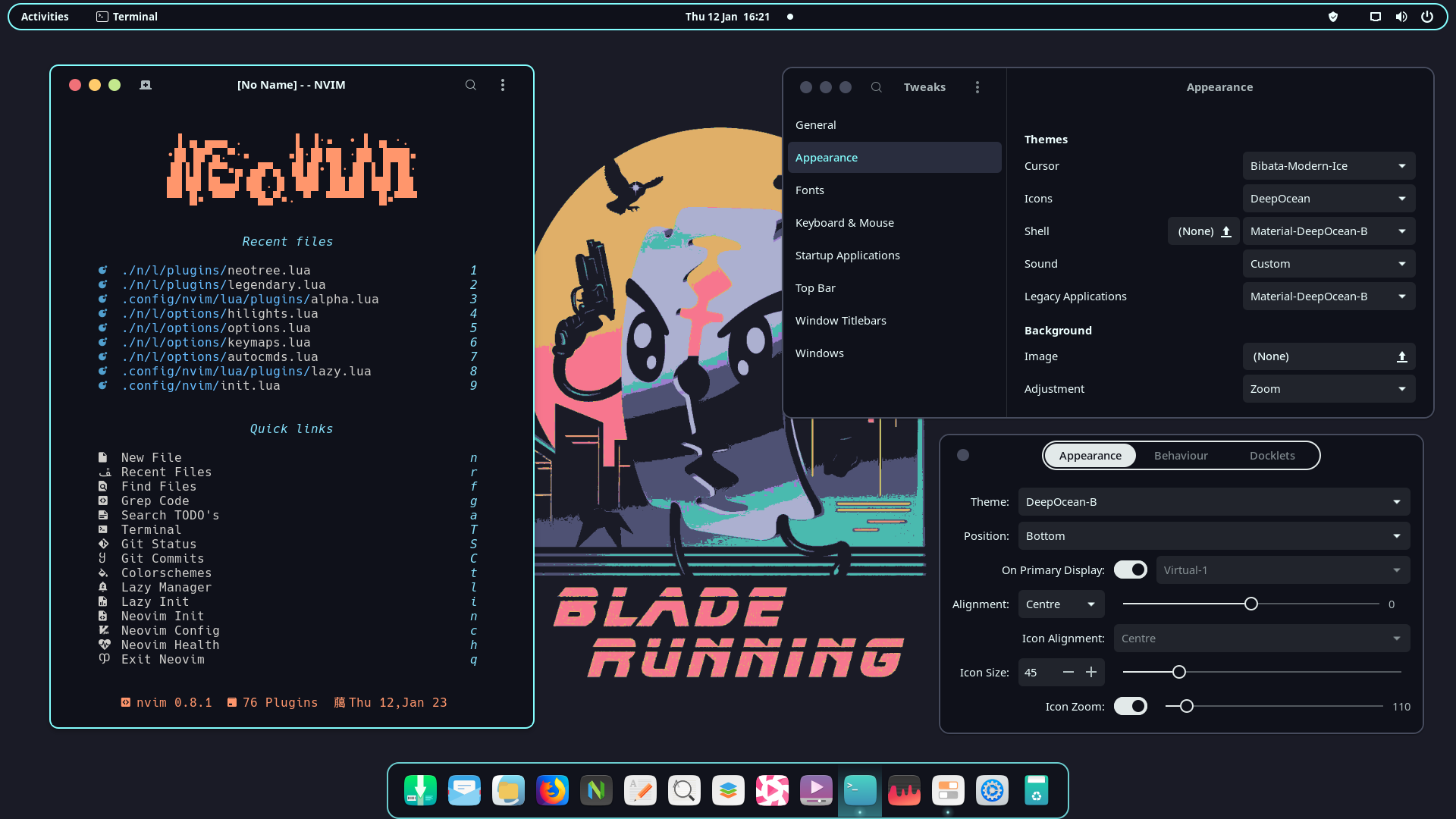Screen dimensions: 1456x819
Task: Open the document viewer magnifier icon in the dock
Action: pyautogui.click(x=684, y=790)
